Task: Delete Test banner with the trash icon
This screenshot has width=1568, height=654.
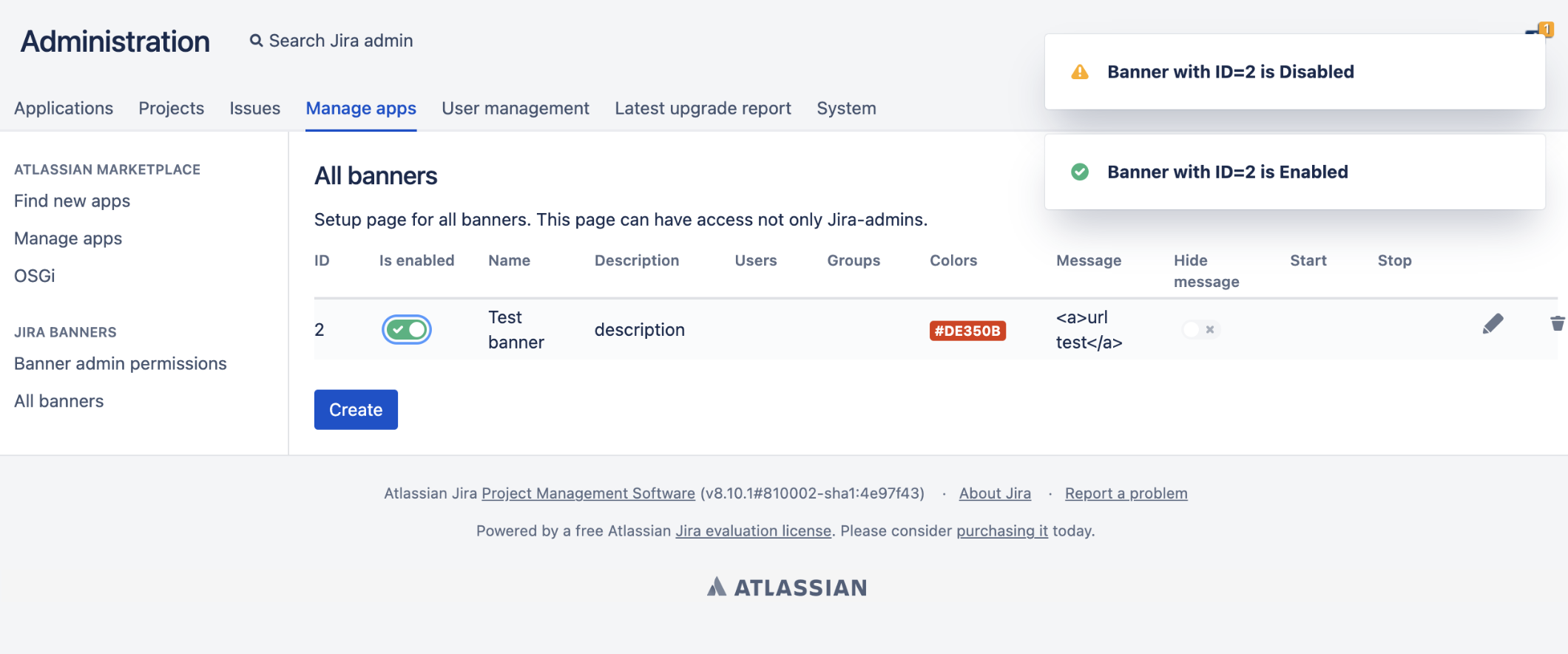Action: [1558, 323]
